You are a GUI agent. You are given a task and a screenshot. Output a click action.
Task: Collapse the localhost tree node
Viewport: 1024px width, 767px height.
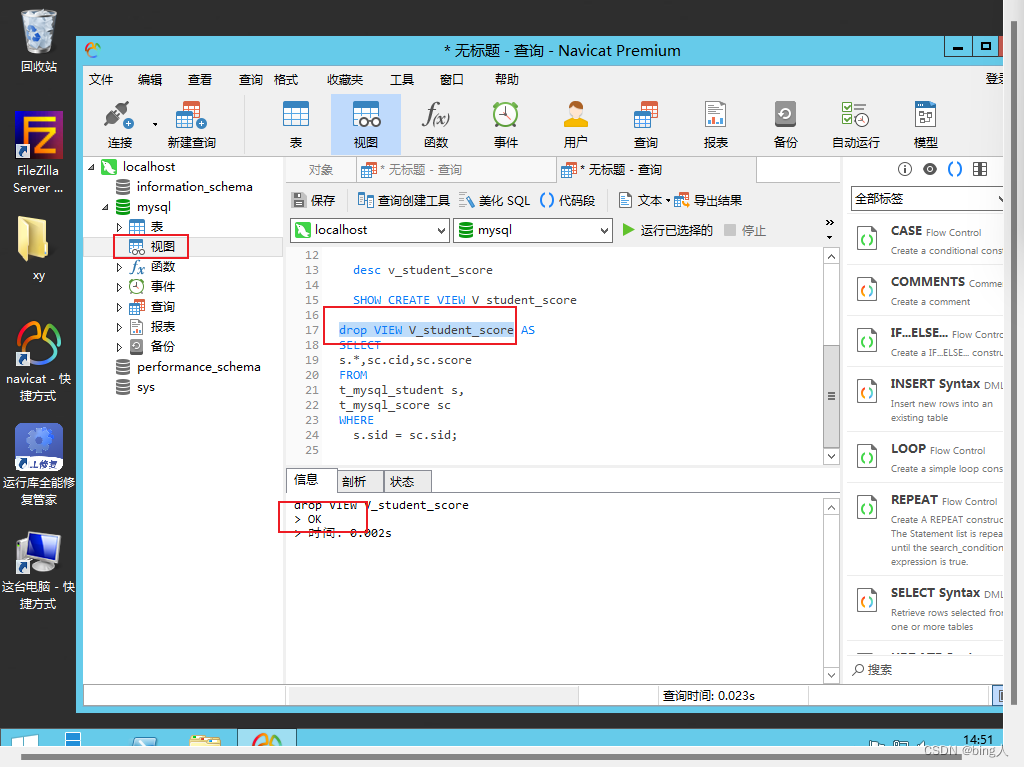[x=91, y=167]
